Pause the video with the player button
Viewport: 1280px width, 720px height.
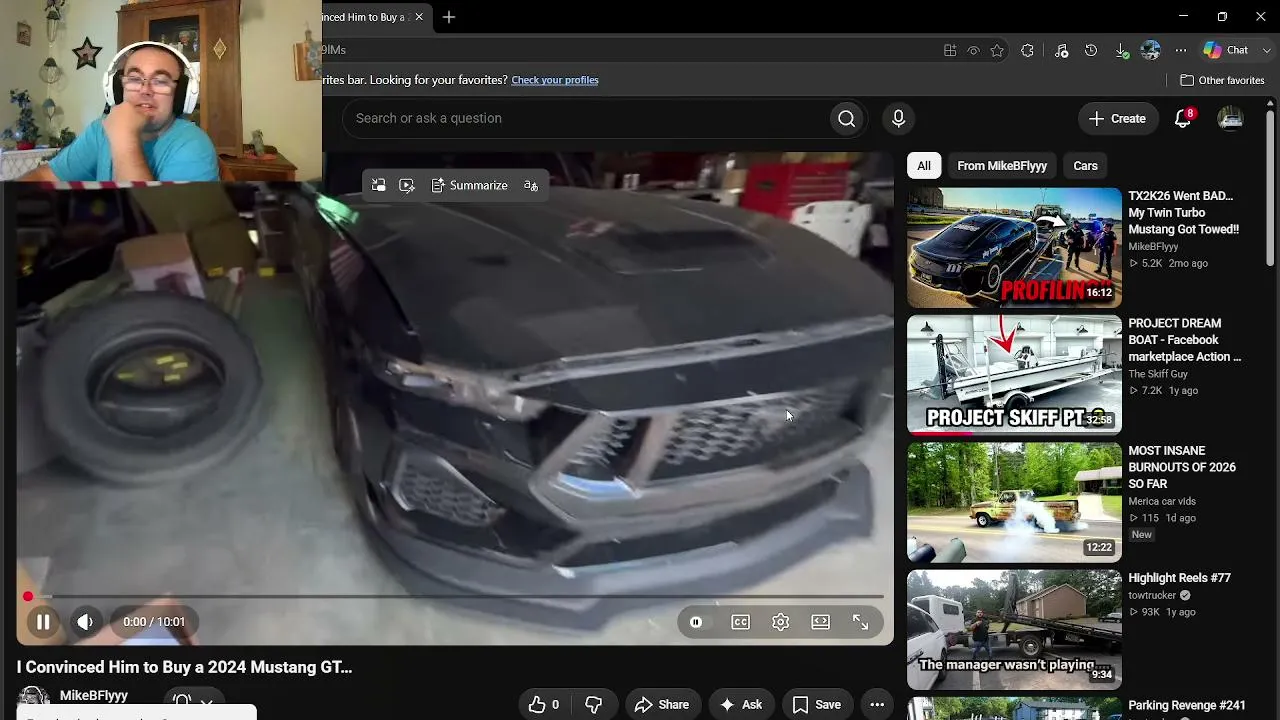[43, 622]
